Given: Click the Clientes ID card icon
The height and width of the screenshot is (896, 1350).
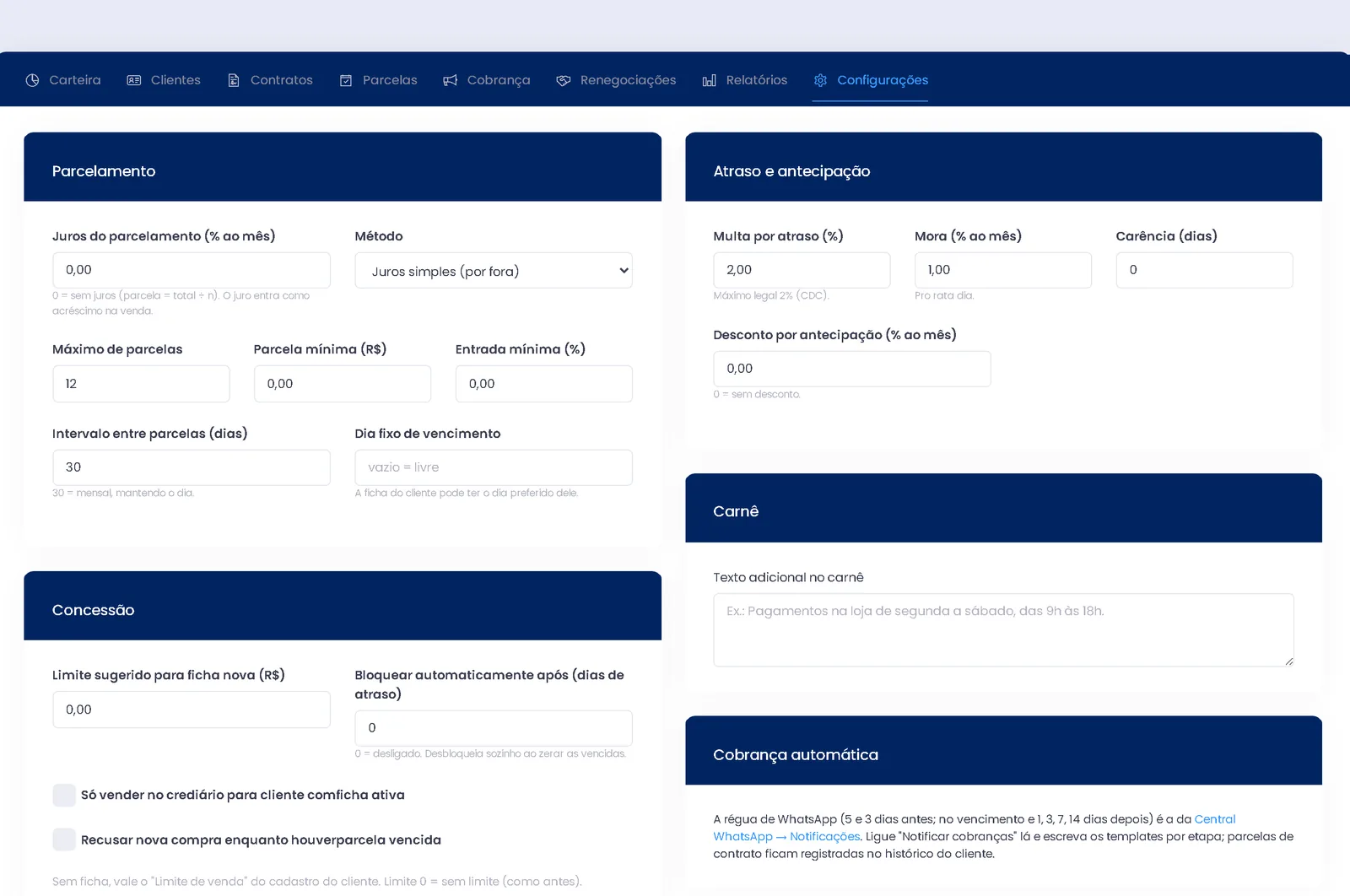Looking at the screenshot, I should (x=134, y=80).
